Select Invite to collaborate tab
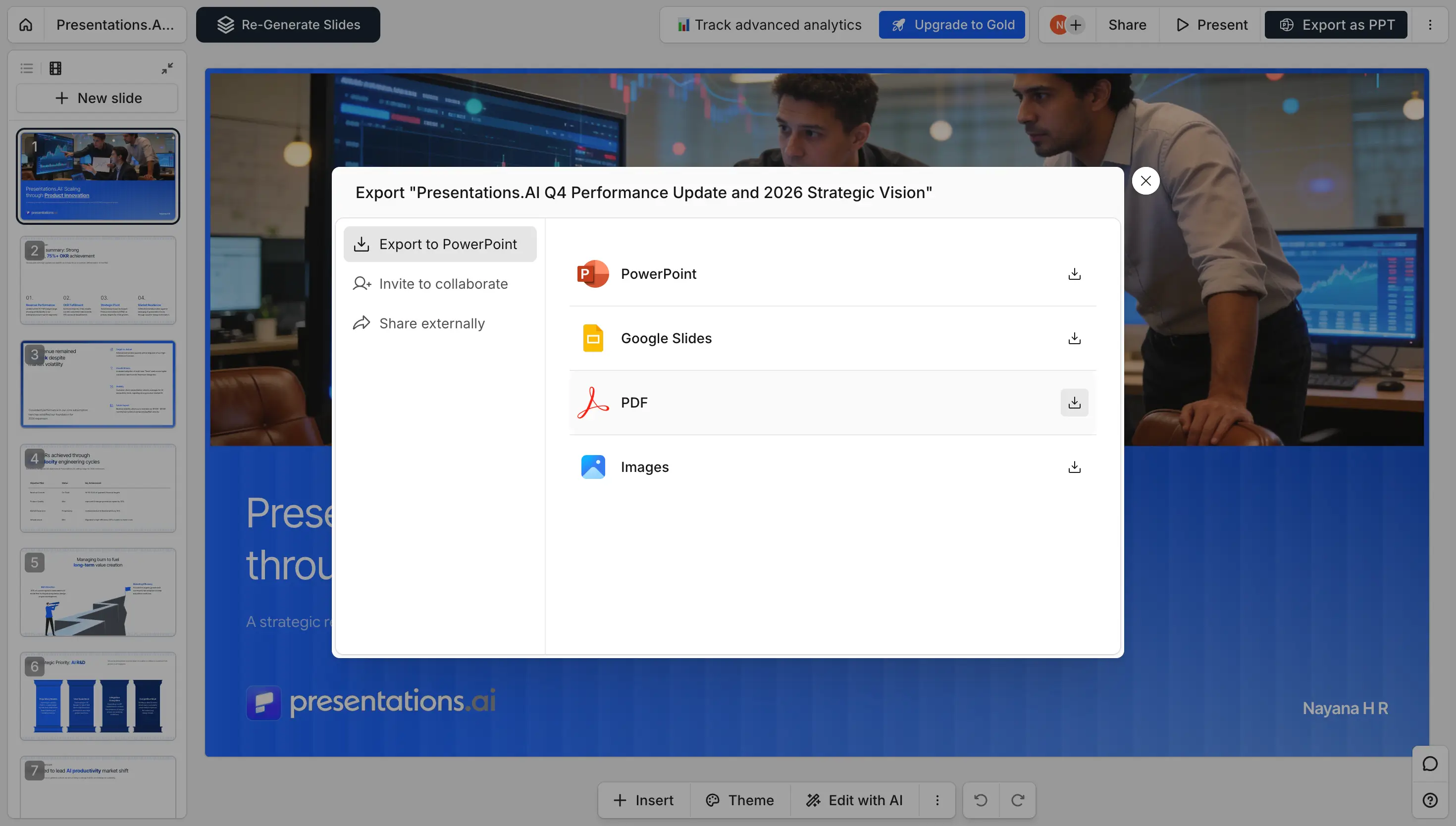 (440, 284)
